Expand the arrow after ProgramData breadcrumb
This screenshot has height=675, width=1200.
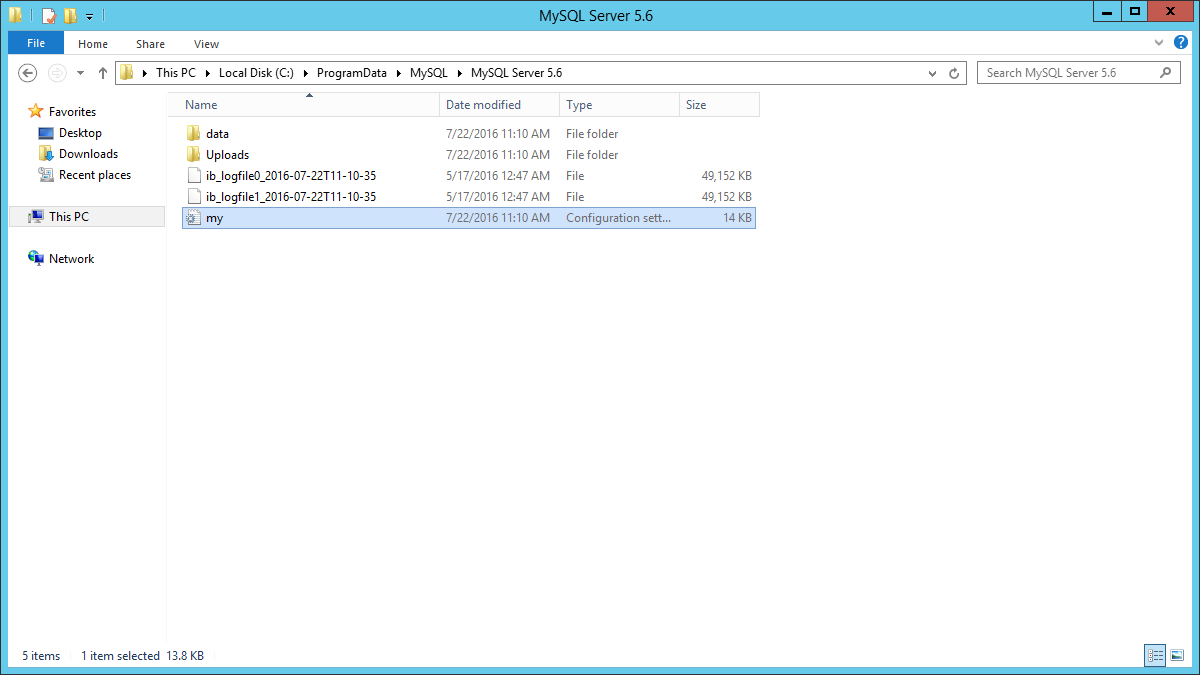(399, 73)
